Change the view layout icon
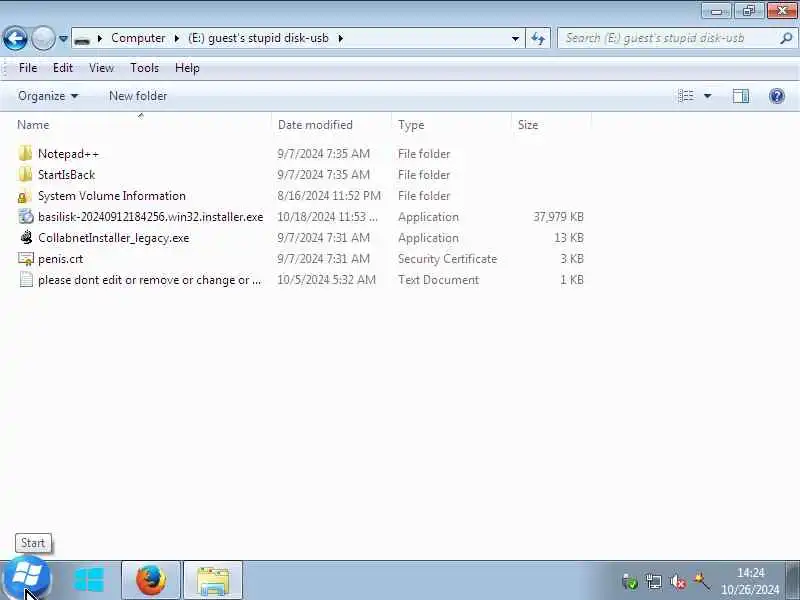 686,96
